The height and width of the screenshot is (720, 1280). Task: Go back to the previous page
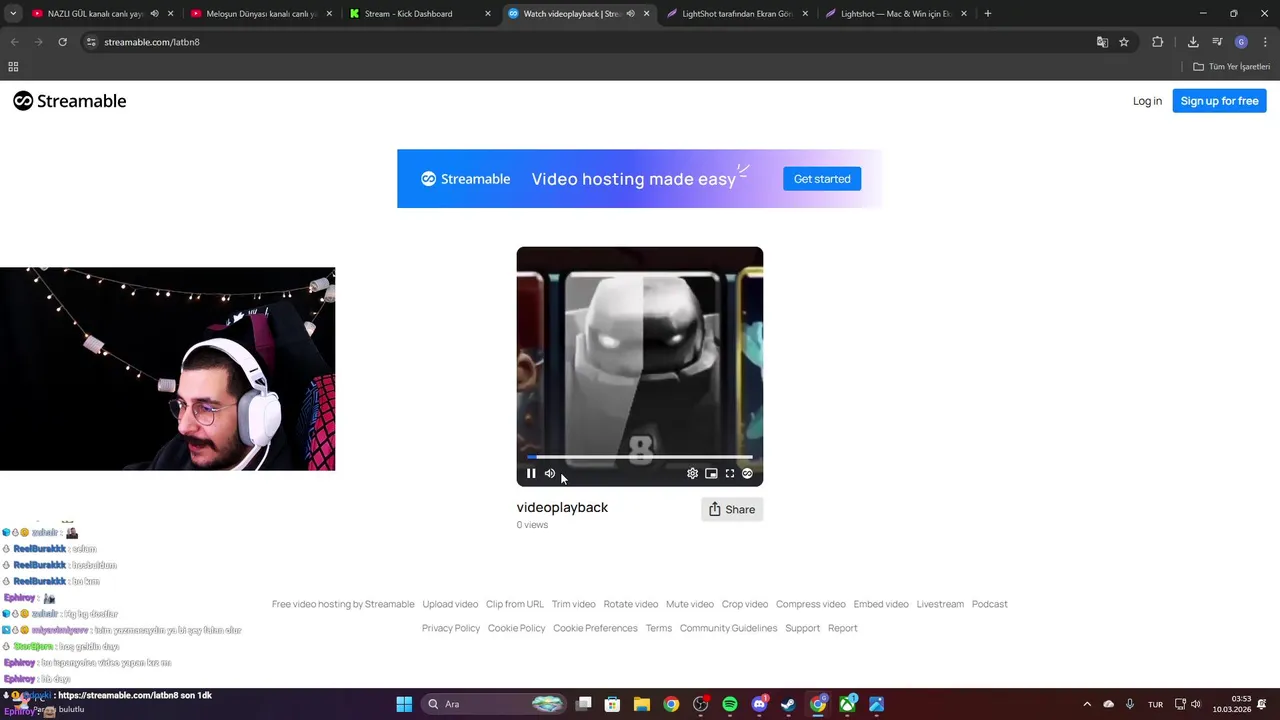point(14,42)
